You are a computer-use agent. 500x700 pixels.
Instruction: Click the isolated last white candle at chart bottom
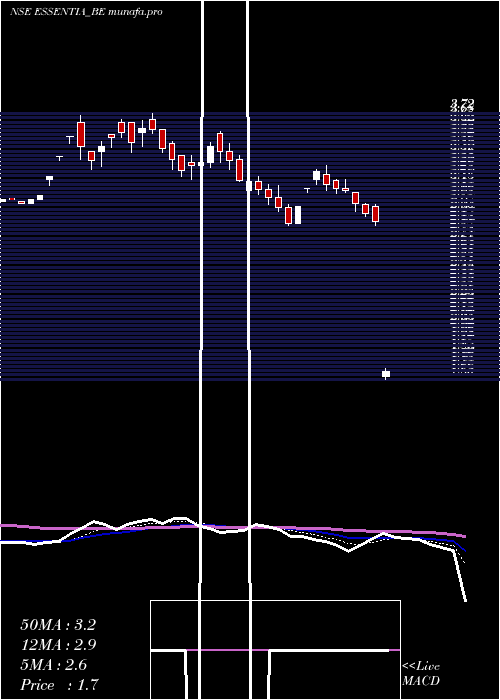click(386, 374)
